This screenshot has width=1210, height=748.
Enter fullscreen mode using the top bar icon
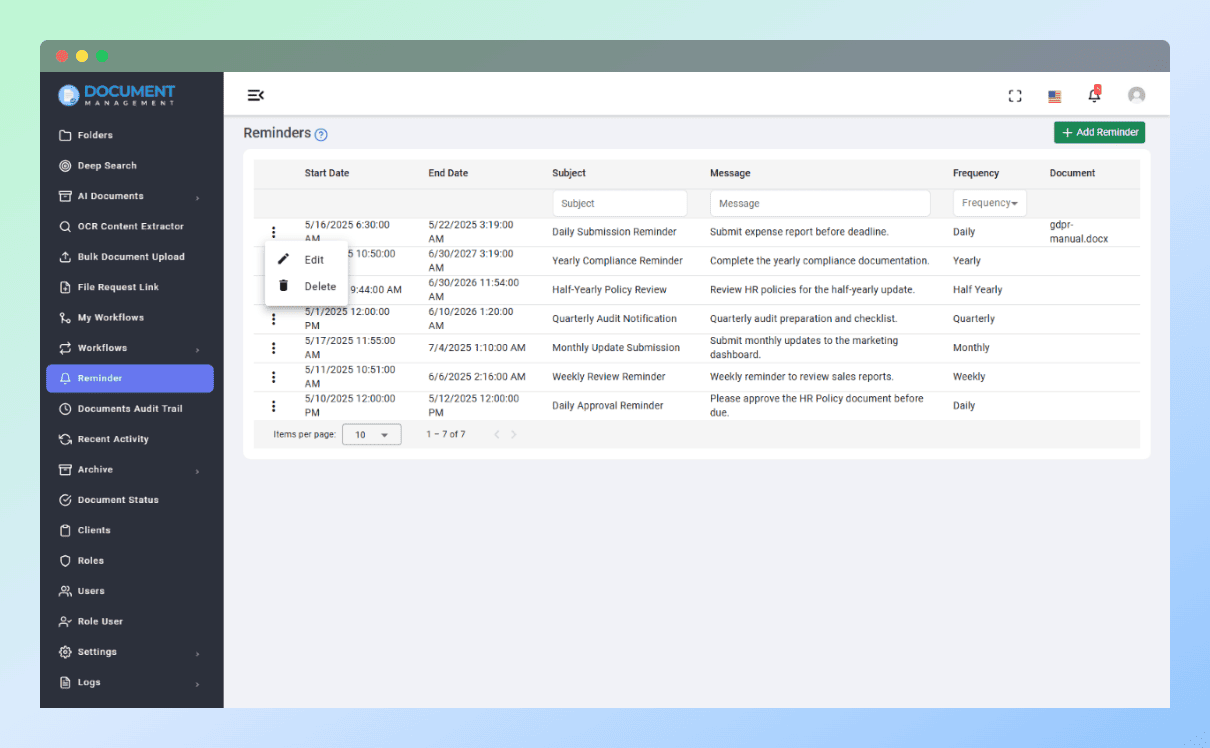pos(1015,96)
